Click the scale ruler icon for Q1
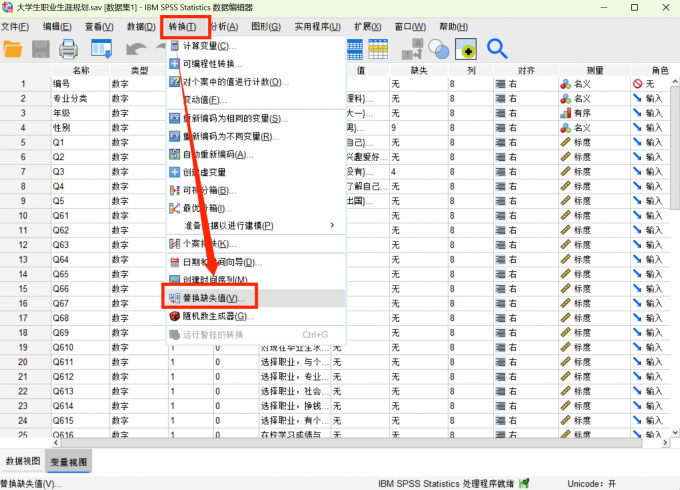The height and width of the screenshot is (490, 680). (x=566, y=142)
